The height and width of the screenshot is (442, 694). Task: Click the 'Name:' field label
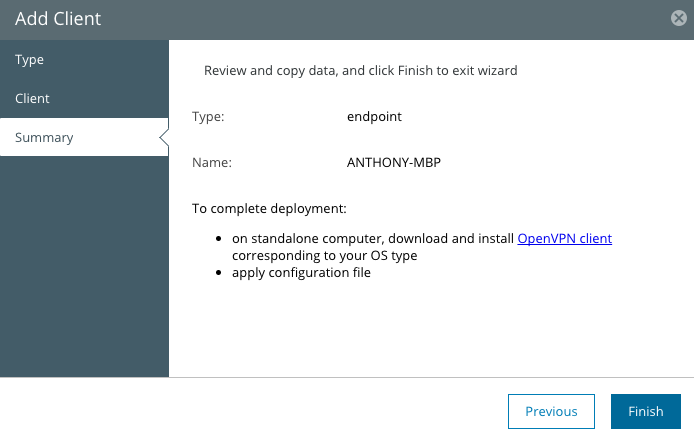point(212,162)
